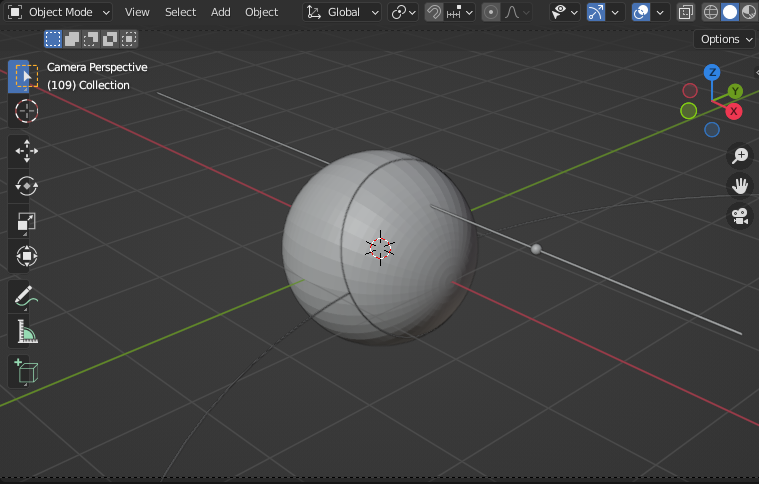
Task: Switch to wireframe viewport shading
Action: (711, 12)
